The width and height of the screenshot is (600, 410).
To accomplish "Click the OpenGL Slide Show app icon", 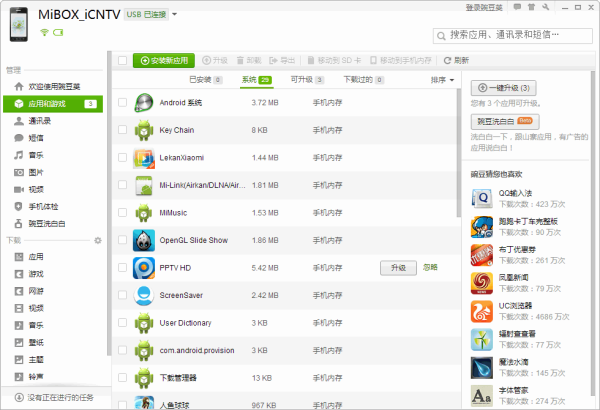I will pyautogui.click(x=143, y=240).
